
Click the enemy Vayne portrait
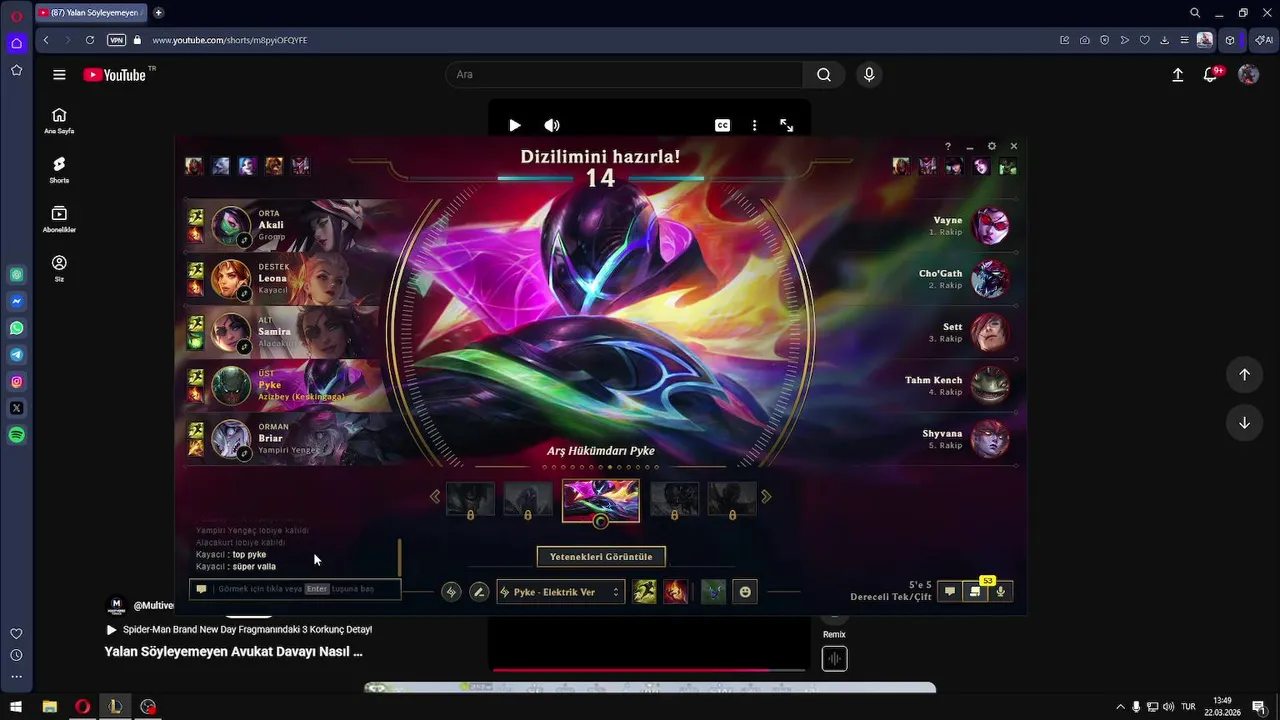click(990, 226)
